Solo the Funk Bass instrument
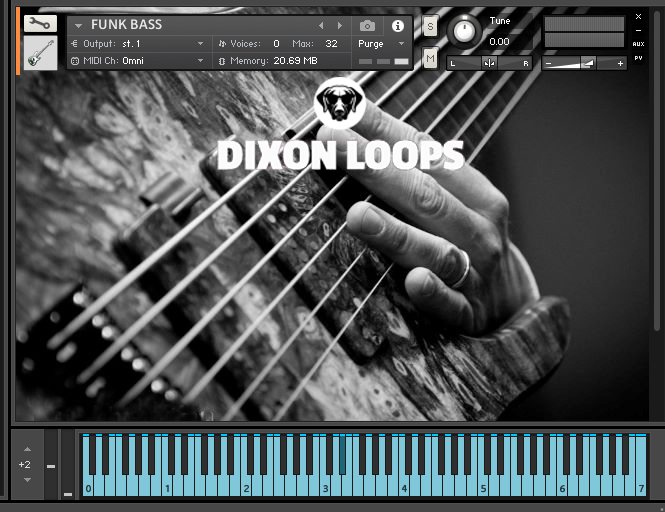The image size is (665, 512). tap(430, 26)
